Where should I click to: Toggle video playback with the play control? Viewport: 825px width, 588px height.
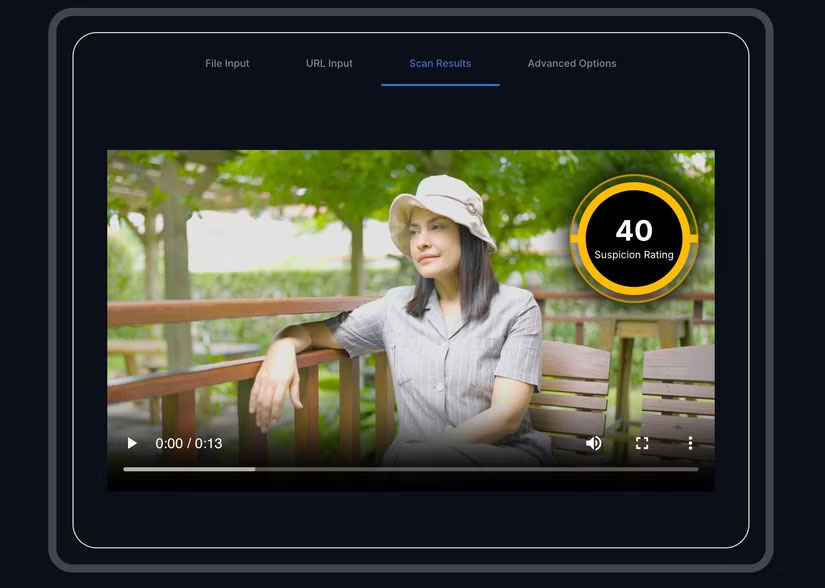tap(131, 442)
